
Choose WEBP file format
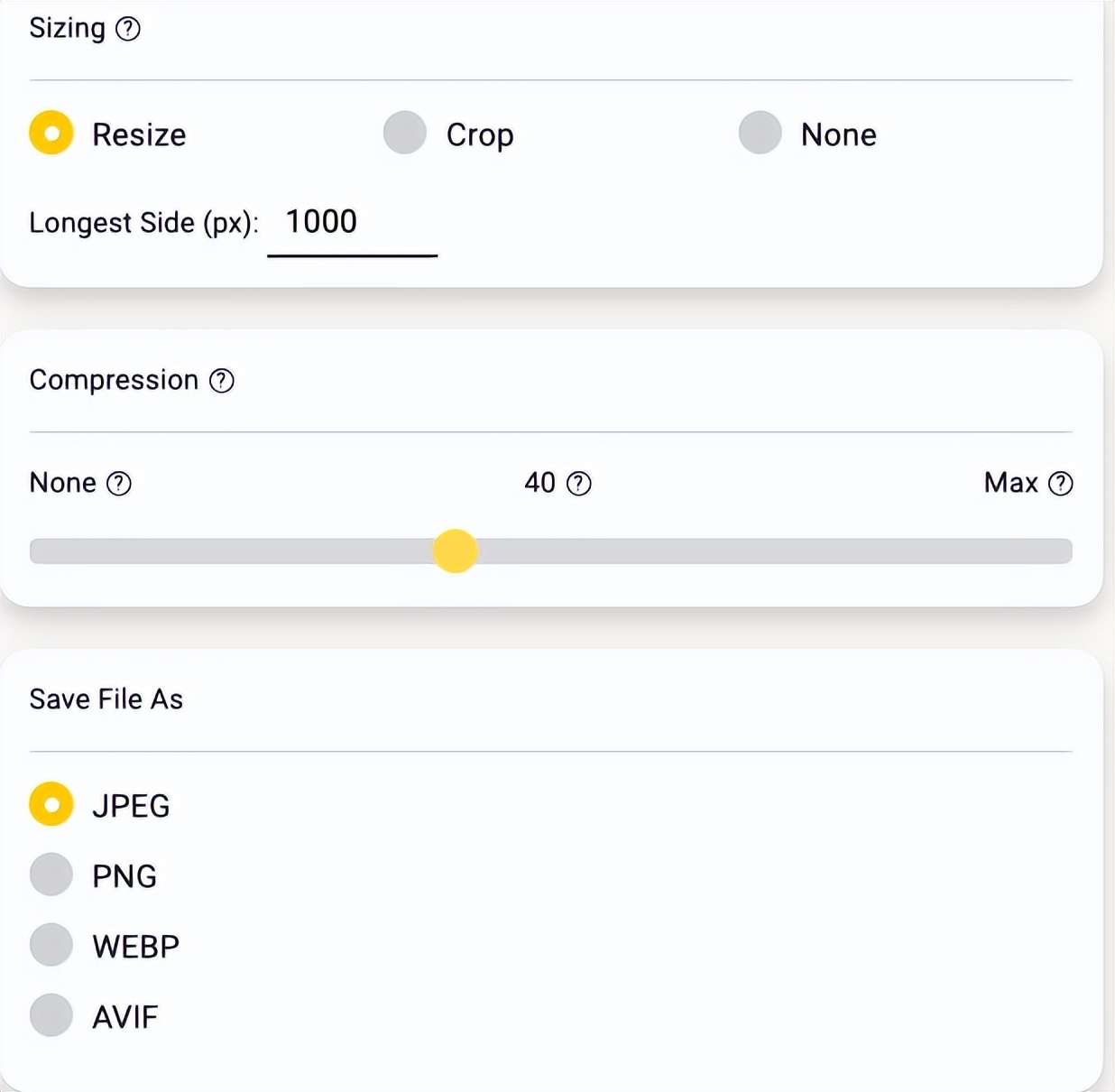[x=51, y=945]
